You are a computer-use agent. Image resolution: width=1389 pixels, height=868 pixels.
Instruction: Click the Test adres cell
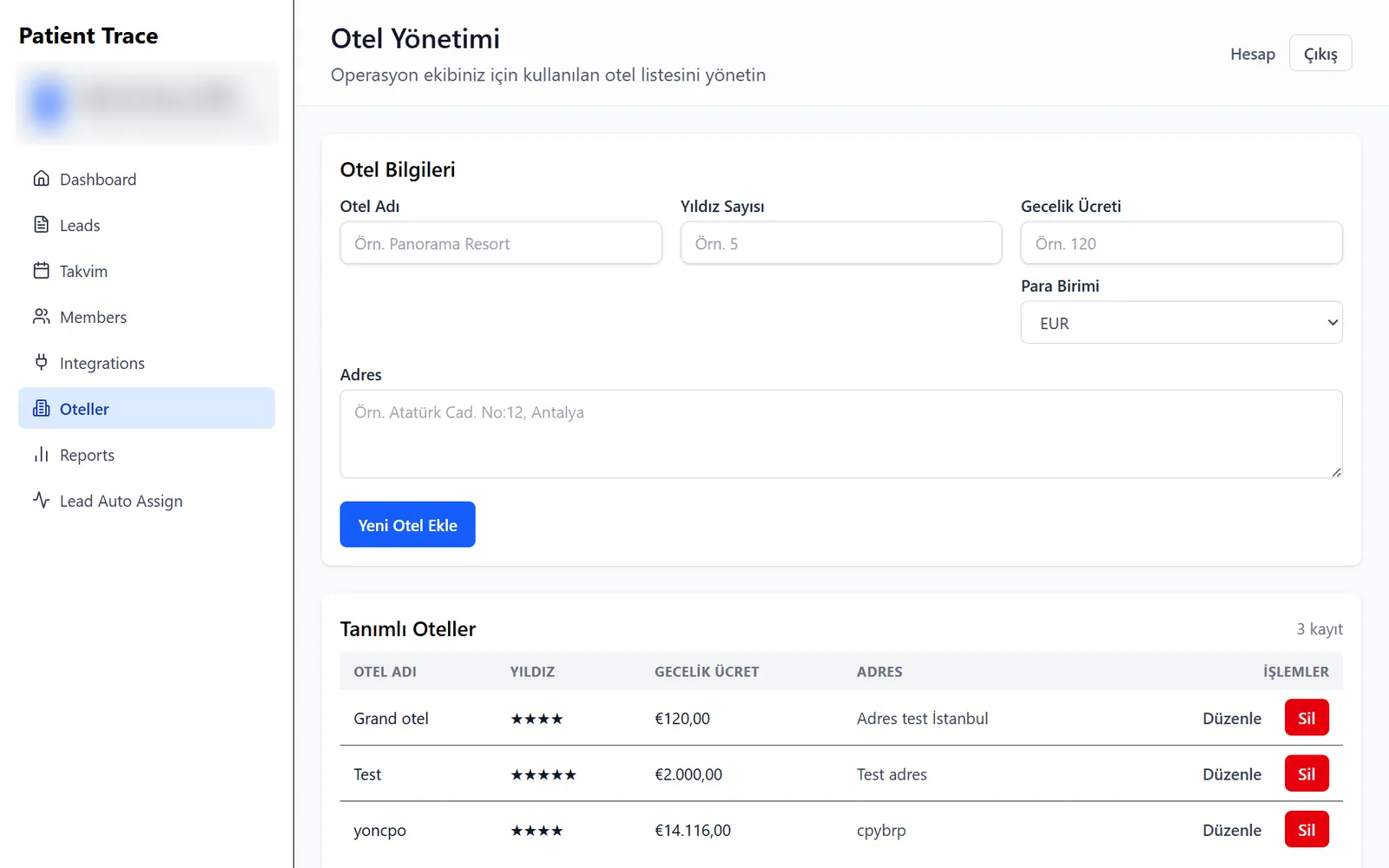[x=892, y=773]
